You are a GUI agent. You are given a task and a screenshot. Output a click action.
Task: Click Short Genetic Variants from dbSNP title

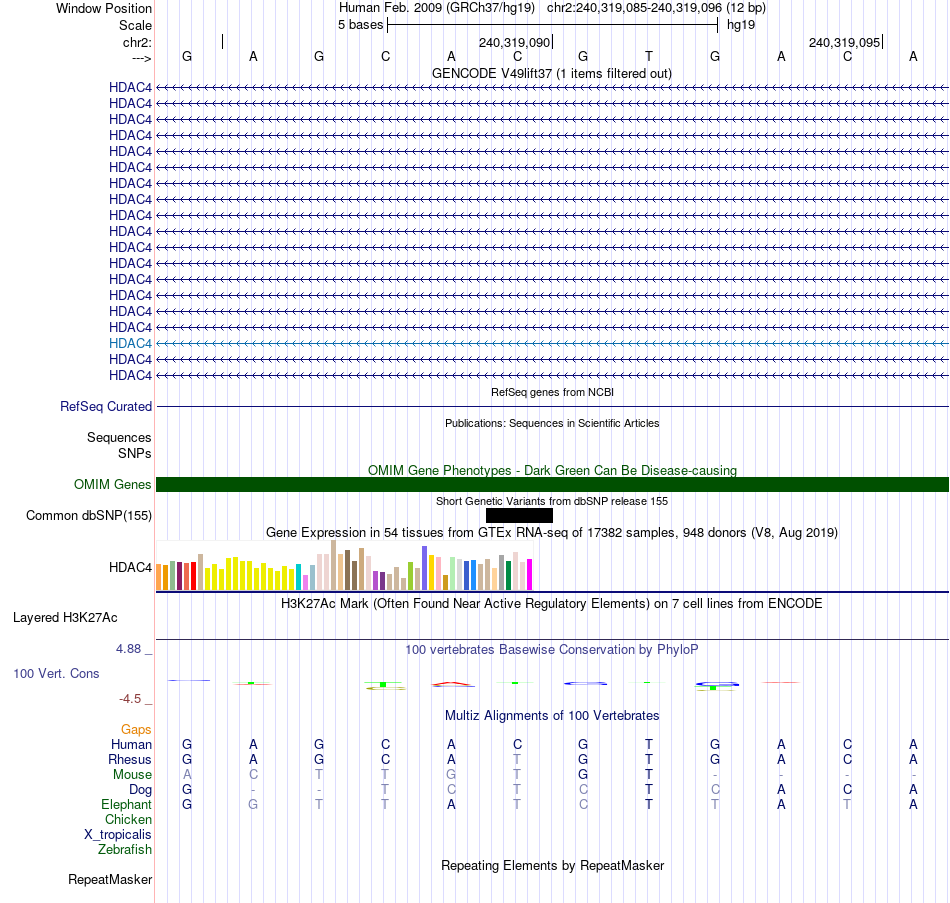[552, 501]
